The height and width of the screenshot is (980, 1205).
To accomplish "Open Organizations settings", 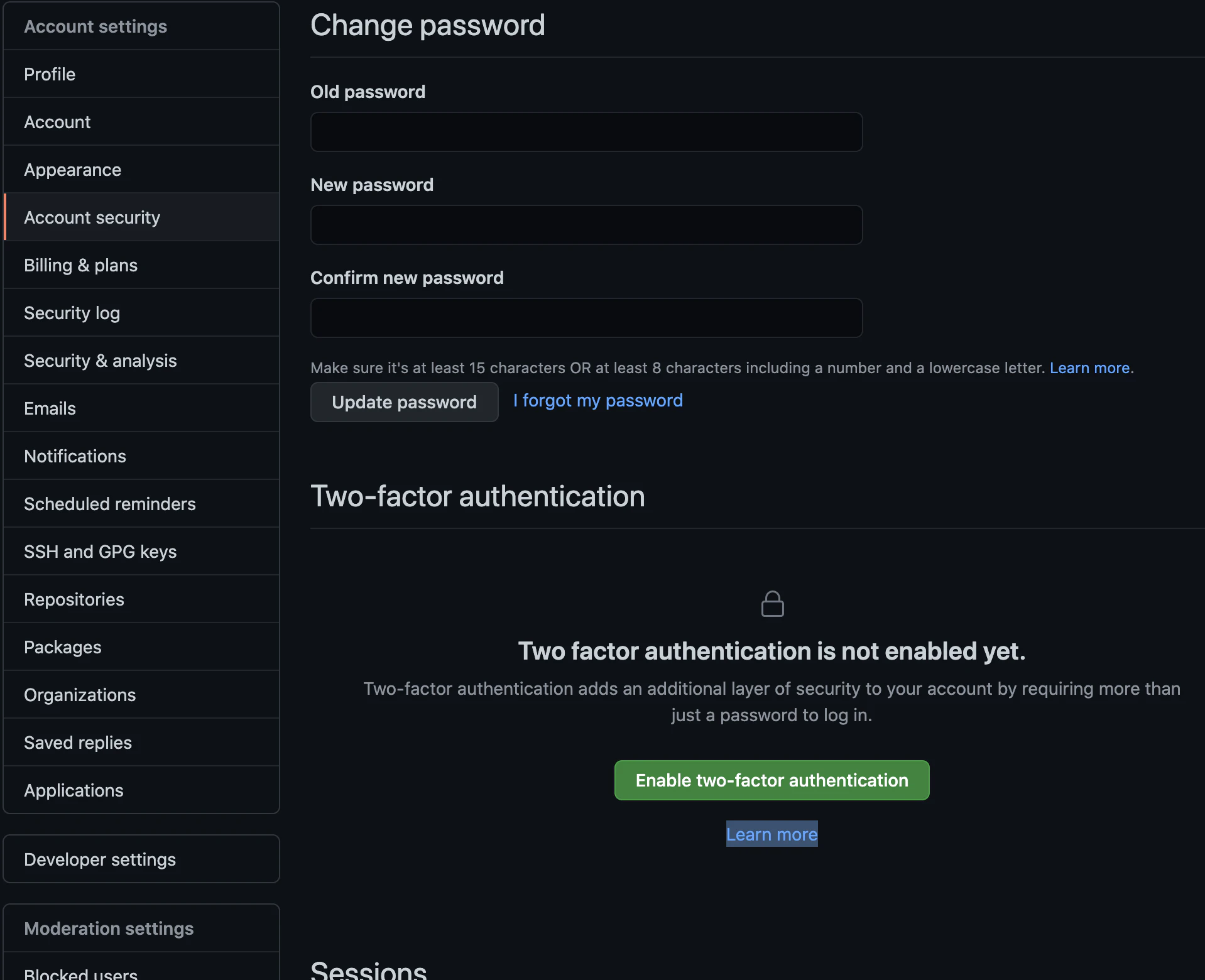I will coord(141,695).
